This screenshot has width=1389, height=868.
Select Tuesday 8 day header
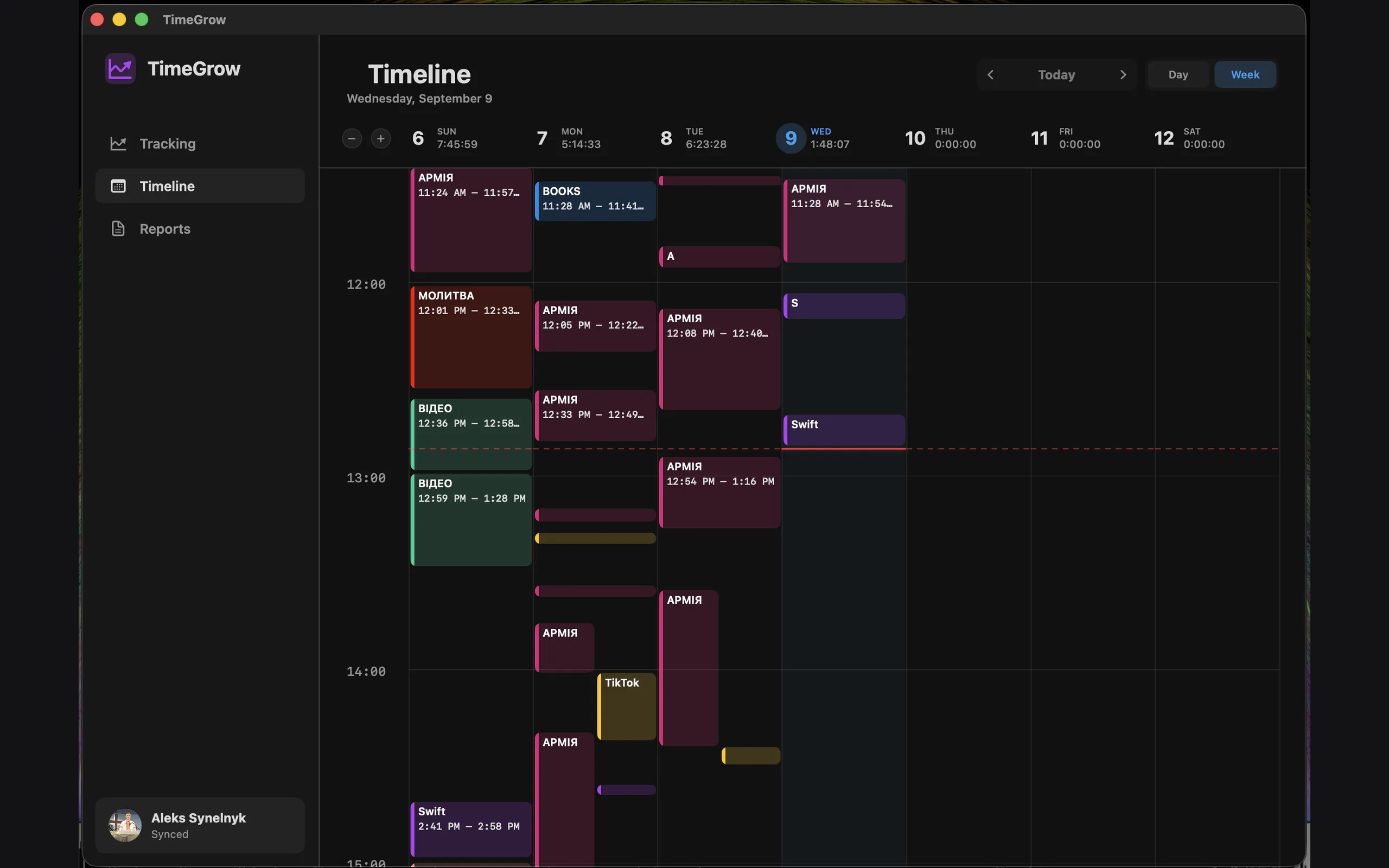(x=693, y=138)
